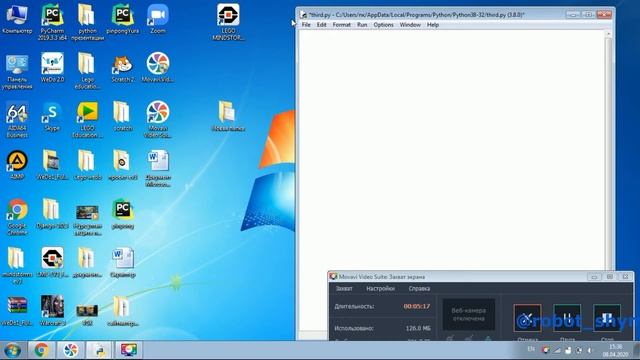The height and width of the screenshot is (360, 640).
Task: Open the Run menu in IDLE
Action: [x=362, y=25]
